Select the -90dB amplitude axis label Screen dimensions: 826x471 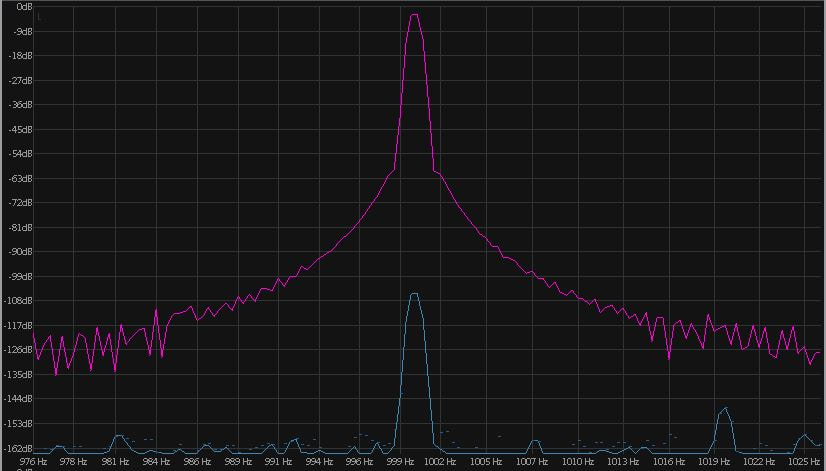pos(20,252)
